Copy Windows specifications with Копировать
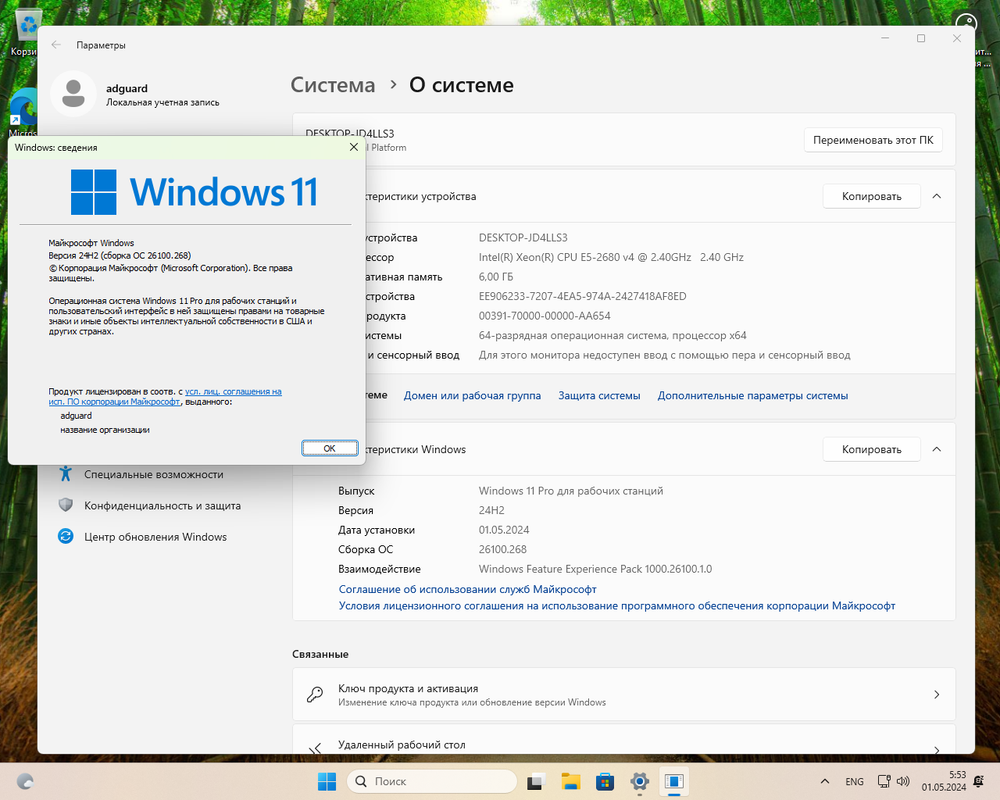This screenshot has height=800, width=1000. click(871, 449)
